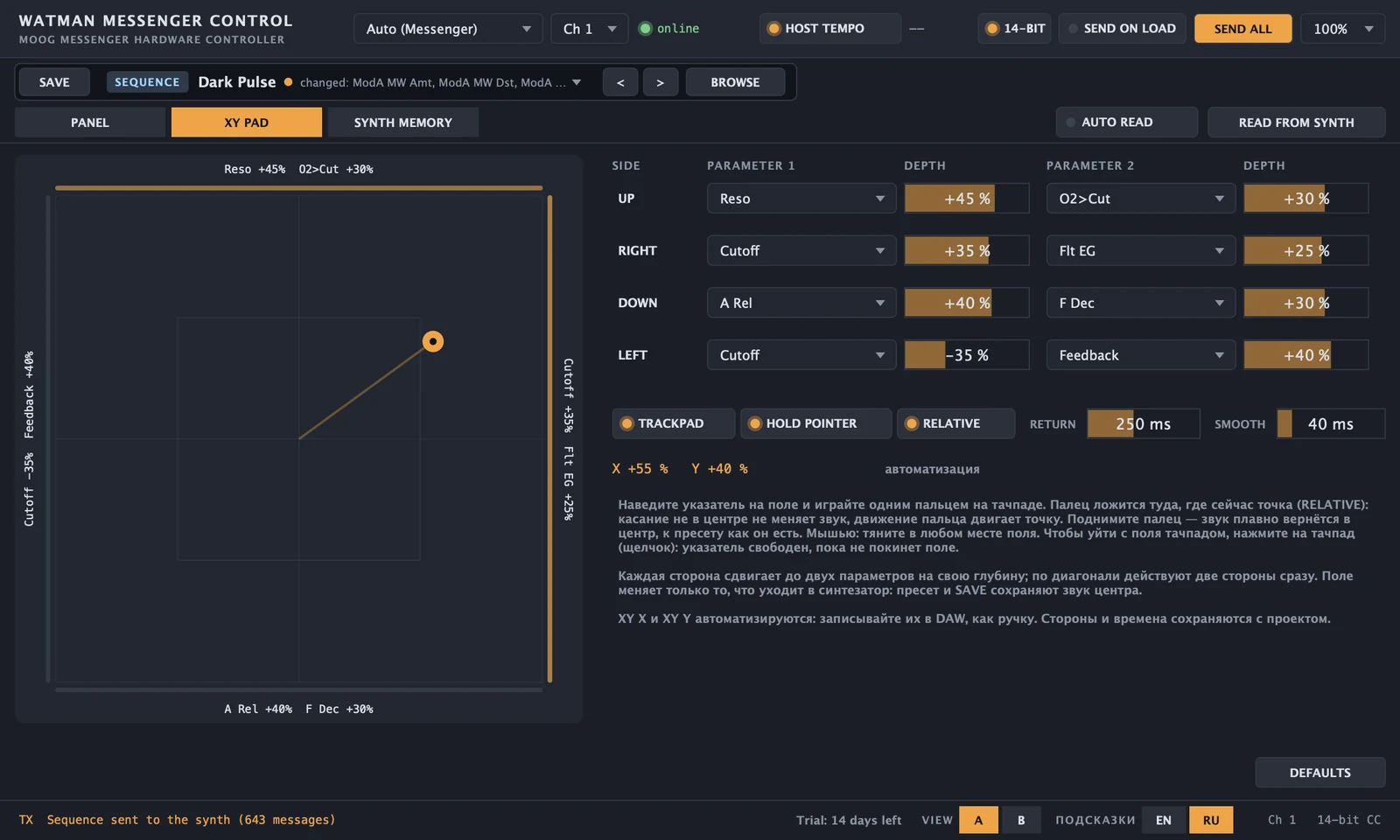Toggle HOLD POINTER option
The image size is (1400, 840).
coord(815,423)
